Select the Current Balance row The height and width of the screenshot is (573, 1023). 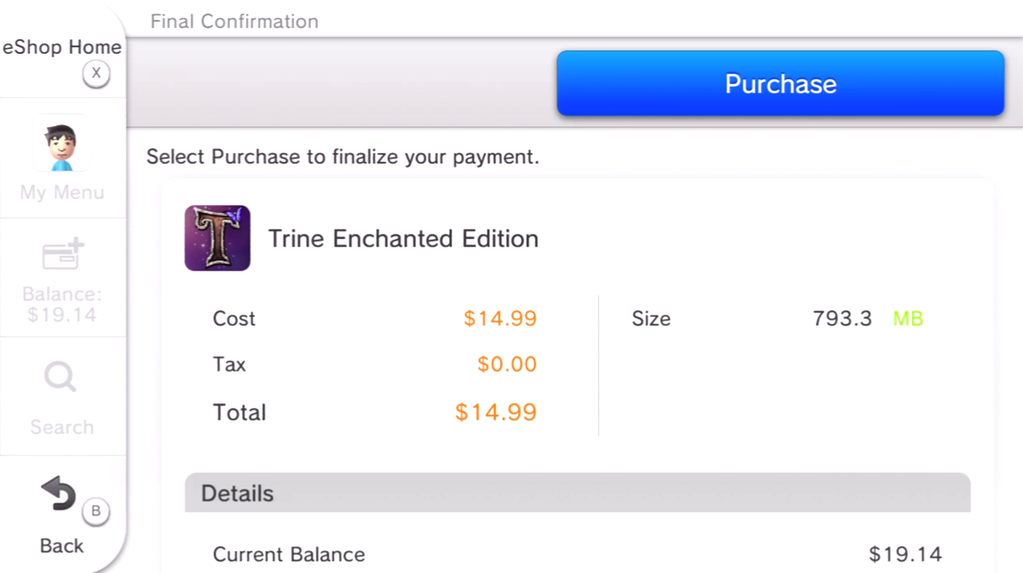click(x=577, y=554)
